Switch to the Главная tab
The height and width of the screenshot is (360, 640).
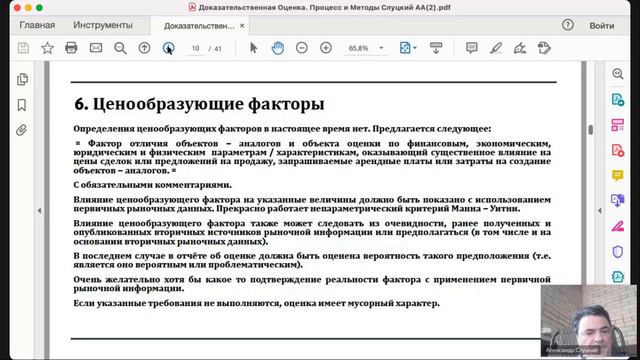37,25
